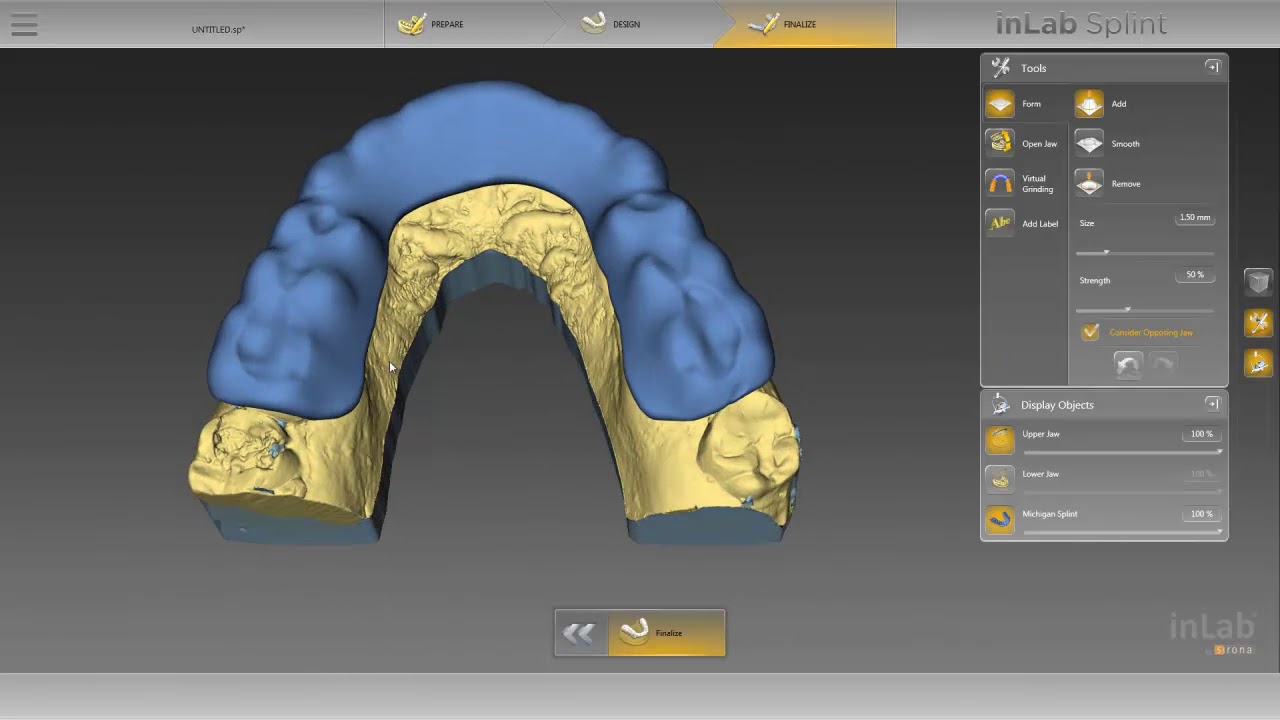Select the Add form mode icon
This screenshot has height=720, width=1280.
pyautogui.click(x=1089, y=104)
